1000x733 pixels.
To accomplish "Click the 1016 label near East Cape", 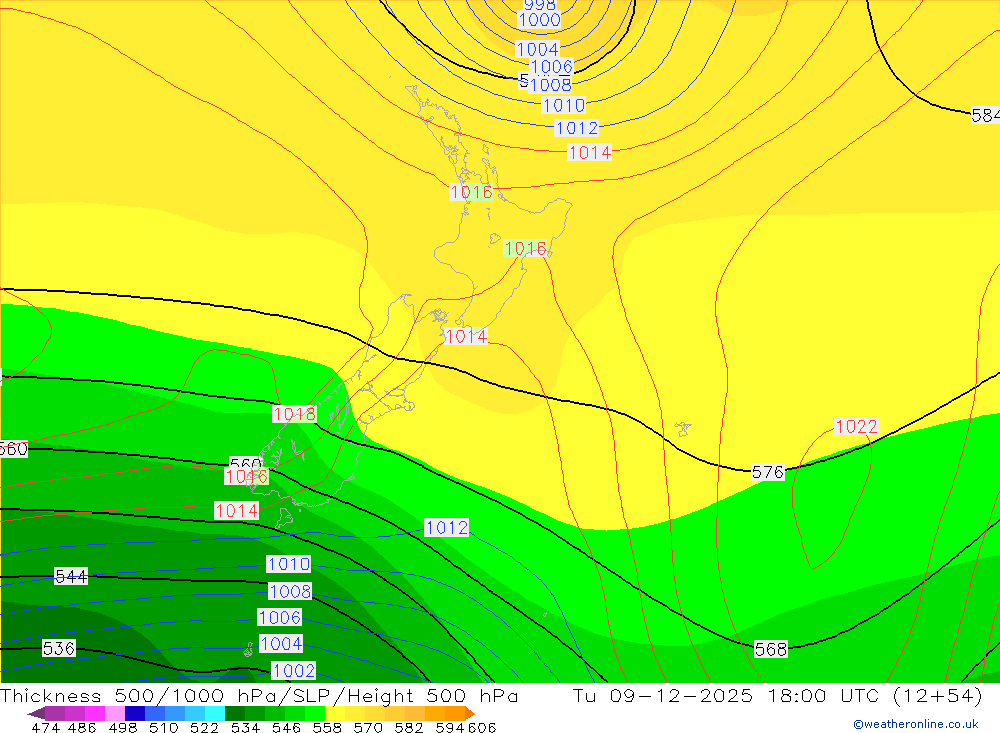I will coord(525,248).
